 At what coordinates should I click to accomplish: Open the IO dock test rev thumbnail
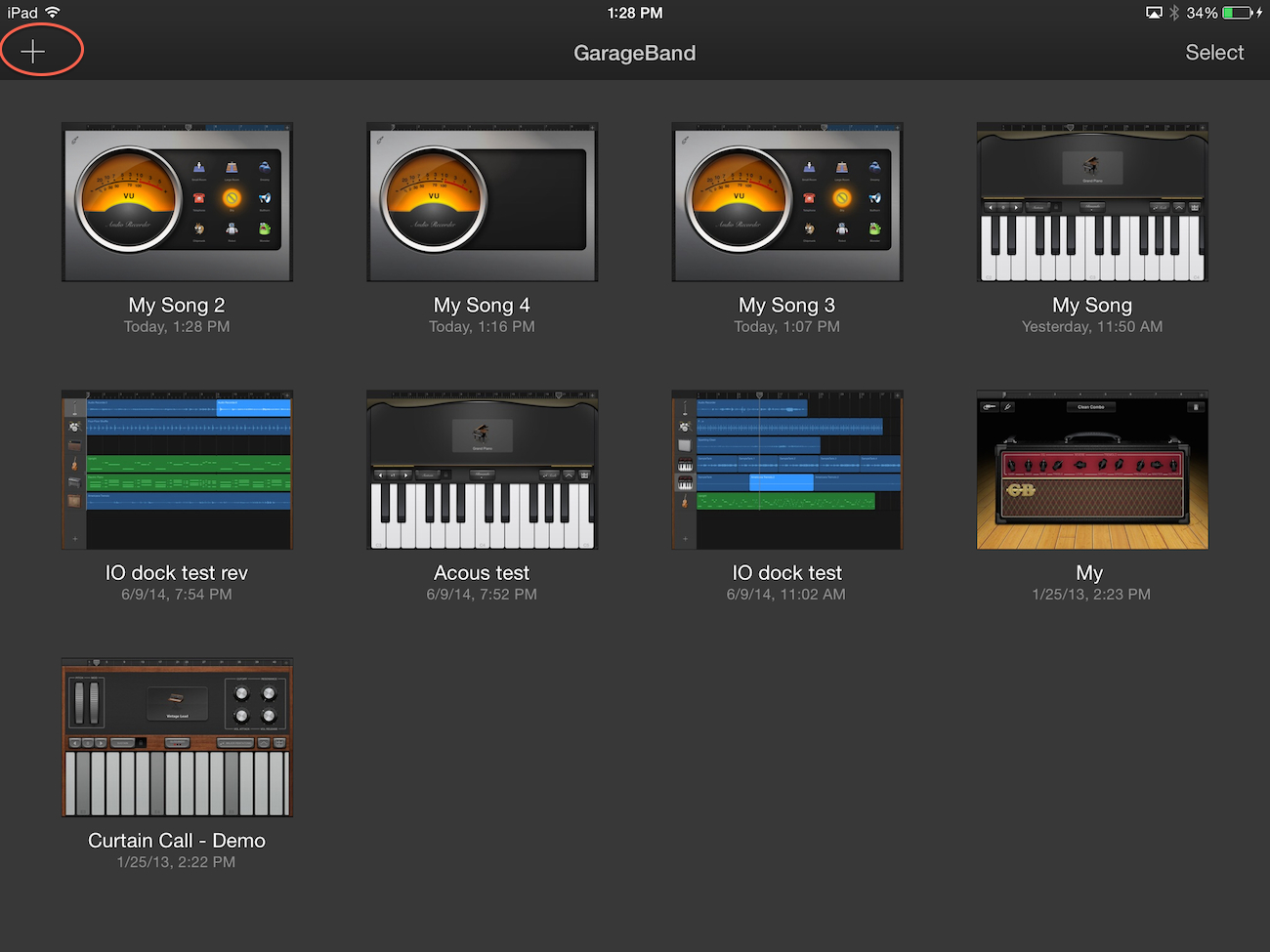click(177, 470)
